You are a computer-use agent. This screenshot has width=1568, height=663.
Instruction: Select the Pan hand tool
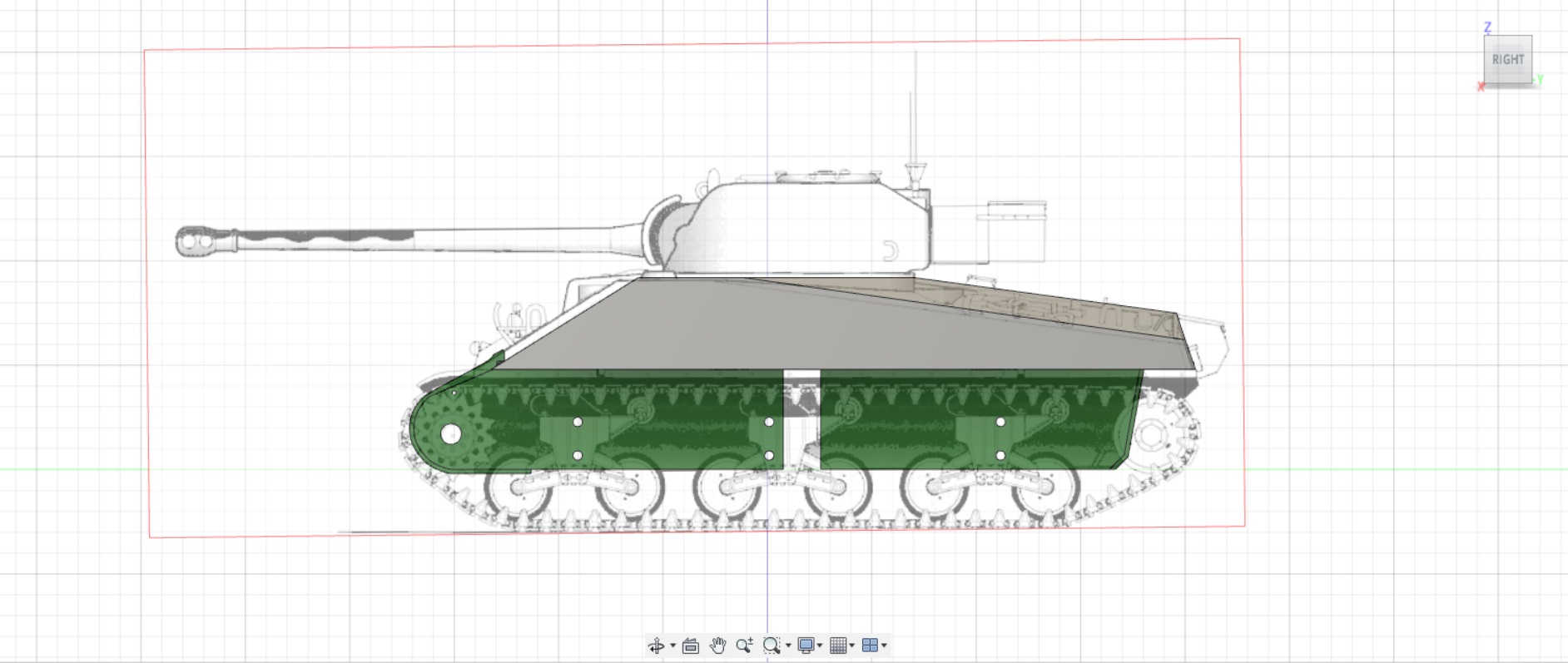(717, 646)
